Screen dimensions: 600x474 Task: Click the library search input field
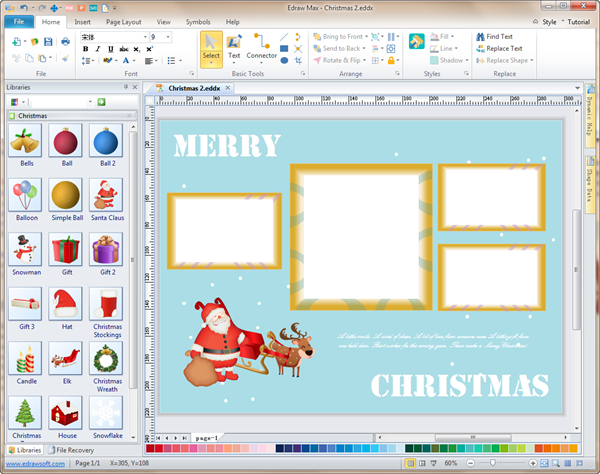[61, 102]
